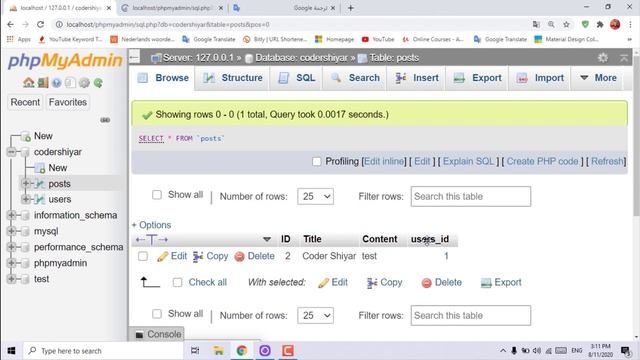The image size is (640, 360).
Task: Select the row checkbox for Coder Shiyar
Action: tap(143, 256)
